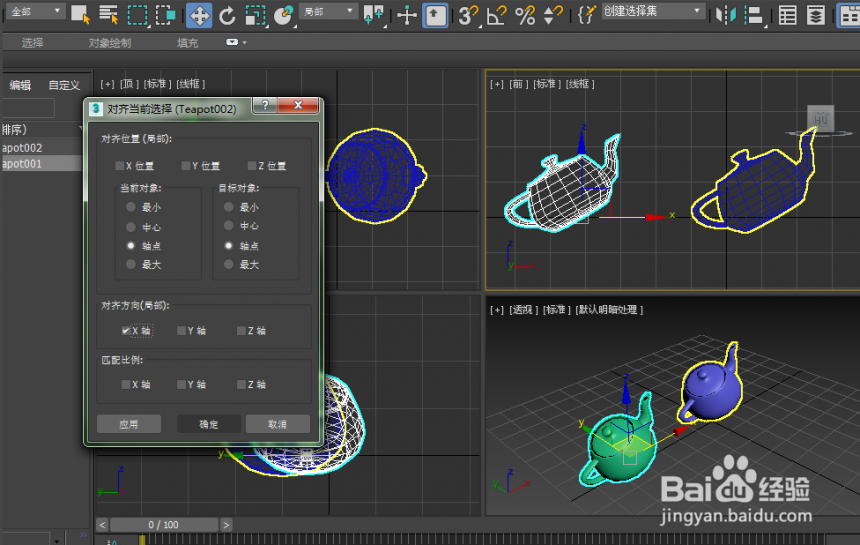860x545 pixels.
Task: Toggle the Ribbon display icon
Action: [x=848, y=15]
